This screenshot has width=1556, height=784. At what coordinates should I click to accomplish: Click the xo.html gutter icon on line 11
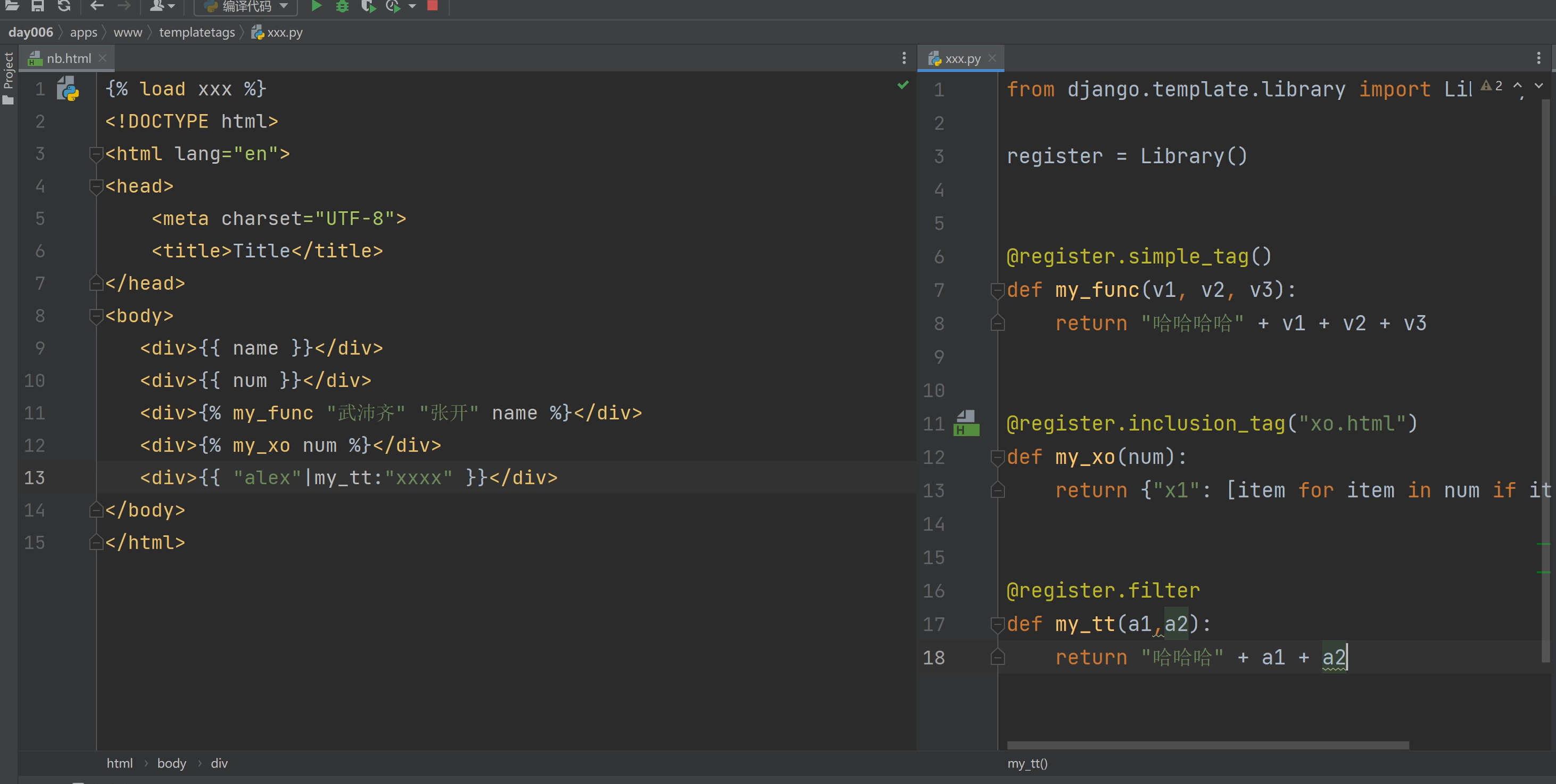coord(966,423)
